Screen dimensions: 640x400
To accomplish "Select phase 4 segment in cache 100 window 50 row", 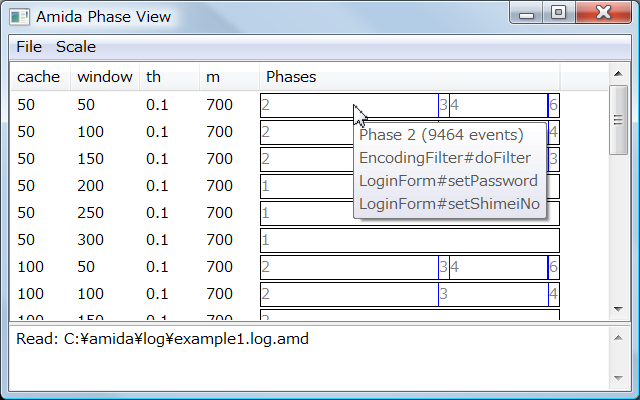I will 497,268.
